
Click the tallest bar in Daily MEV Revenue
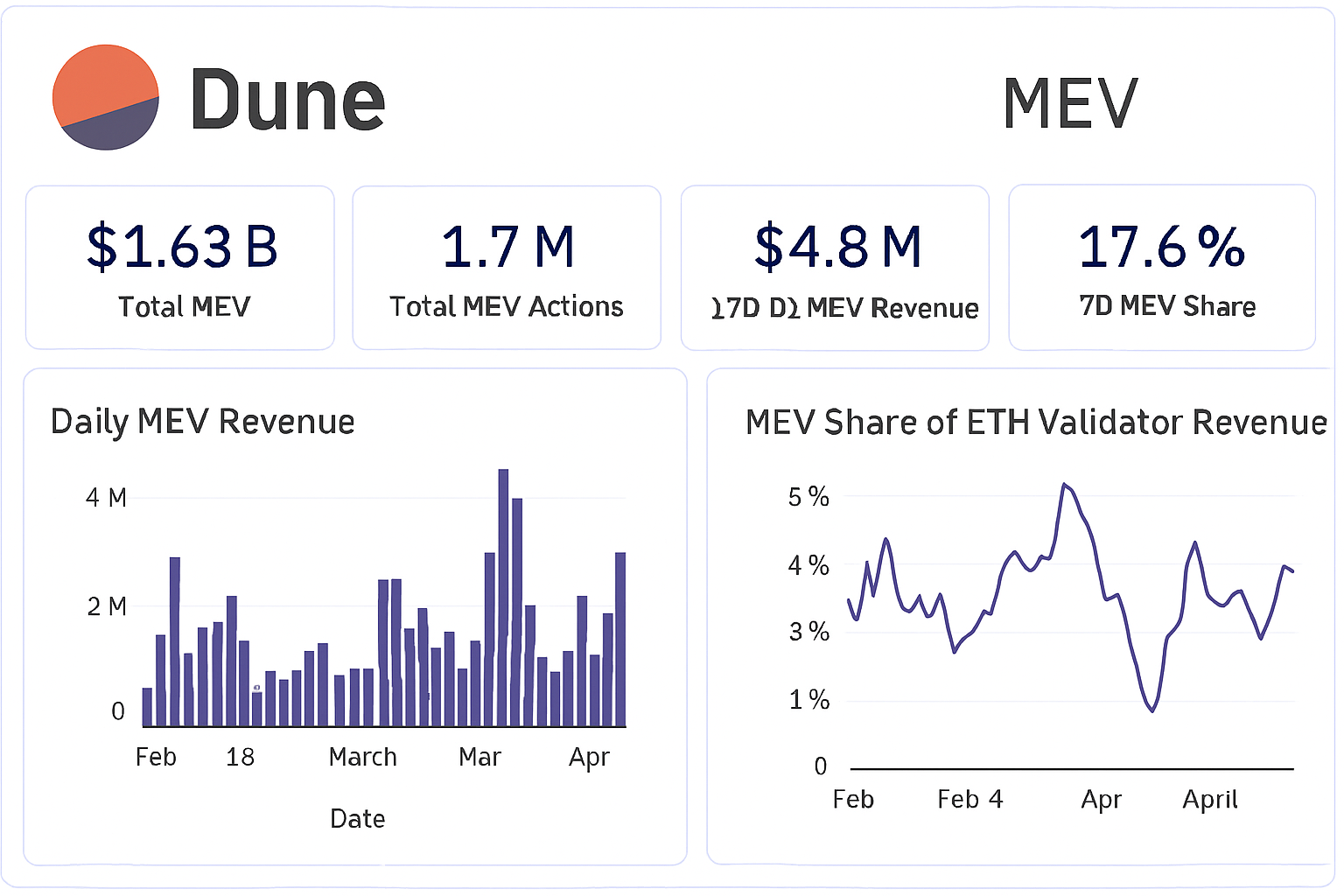[504, 595]
